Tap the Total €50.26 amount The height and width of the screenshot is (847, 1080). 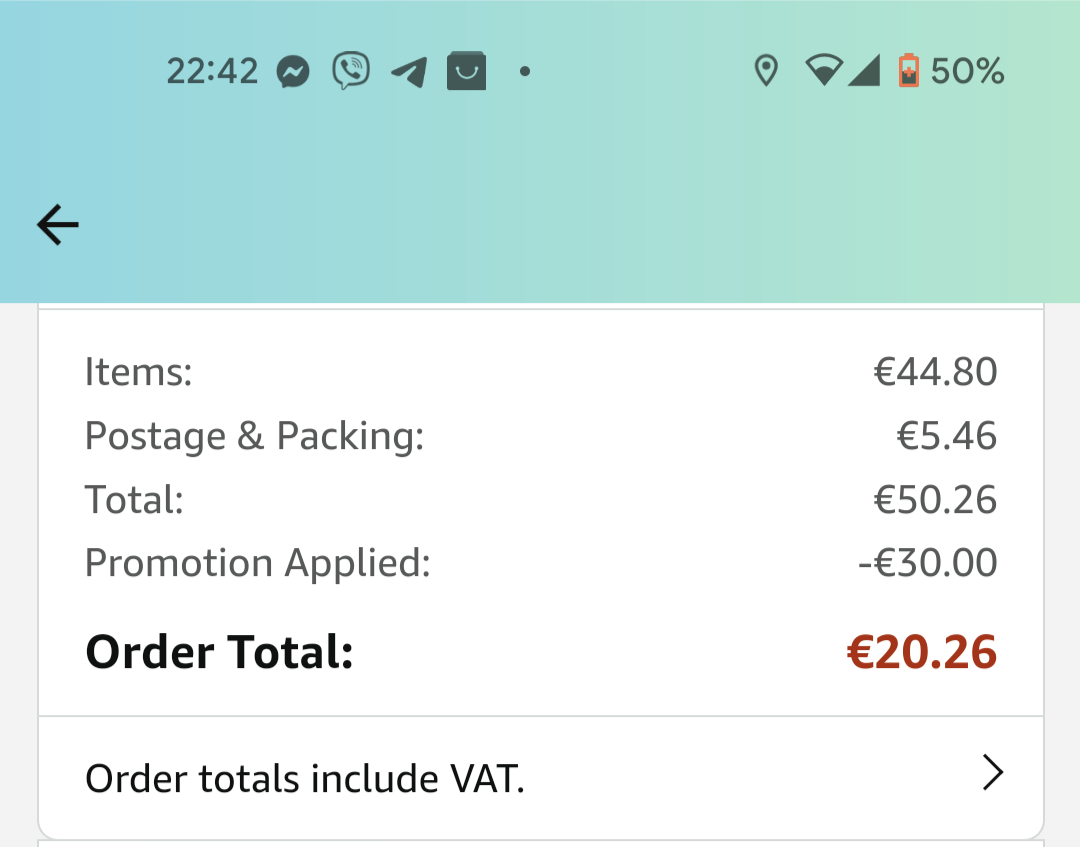click(935, 499)
